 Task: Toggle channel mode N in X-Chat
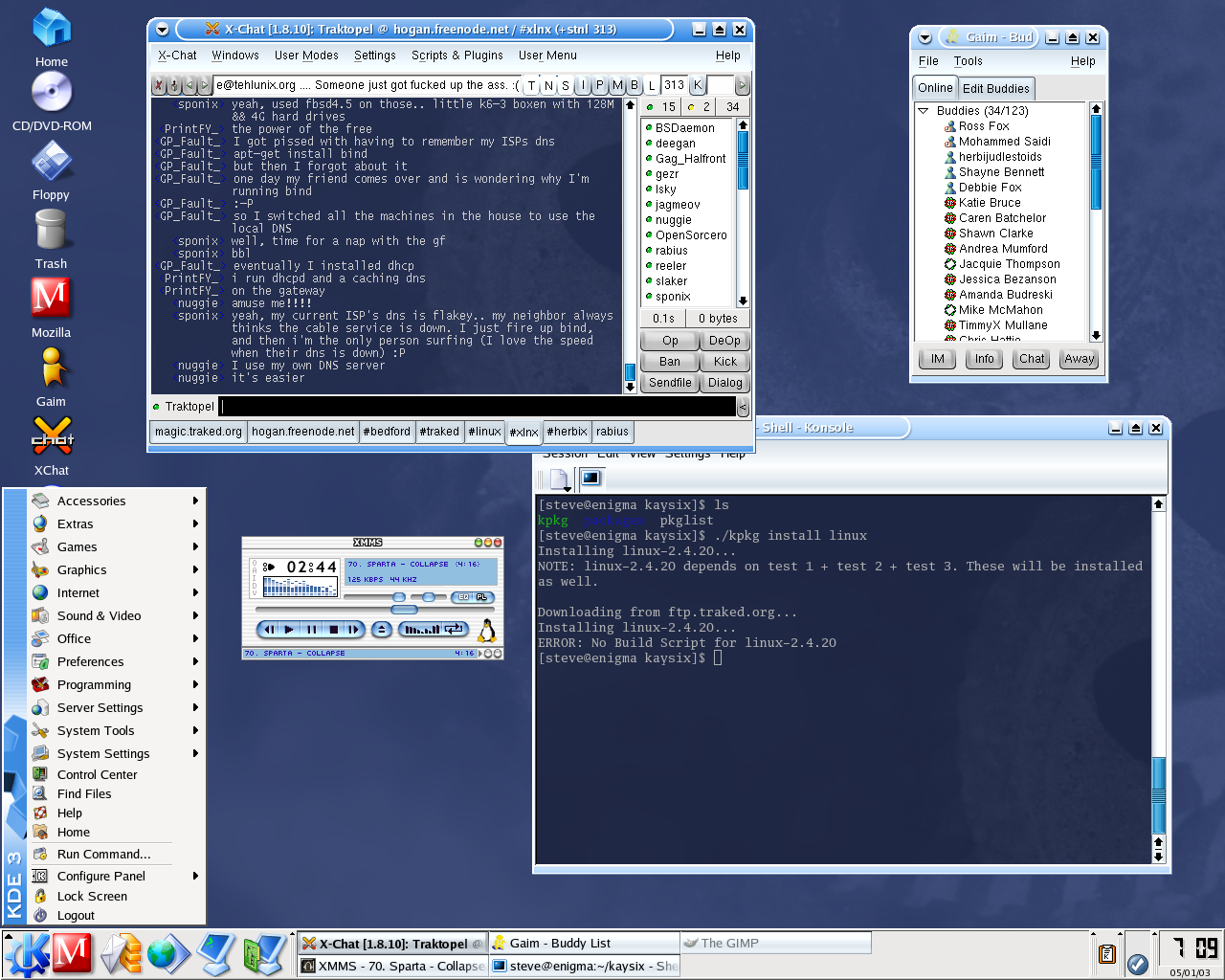click(x=549, y=85)
